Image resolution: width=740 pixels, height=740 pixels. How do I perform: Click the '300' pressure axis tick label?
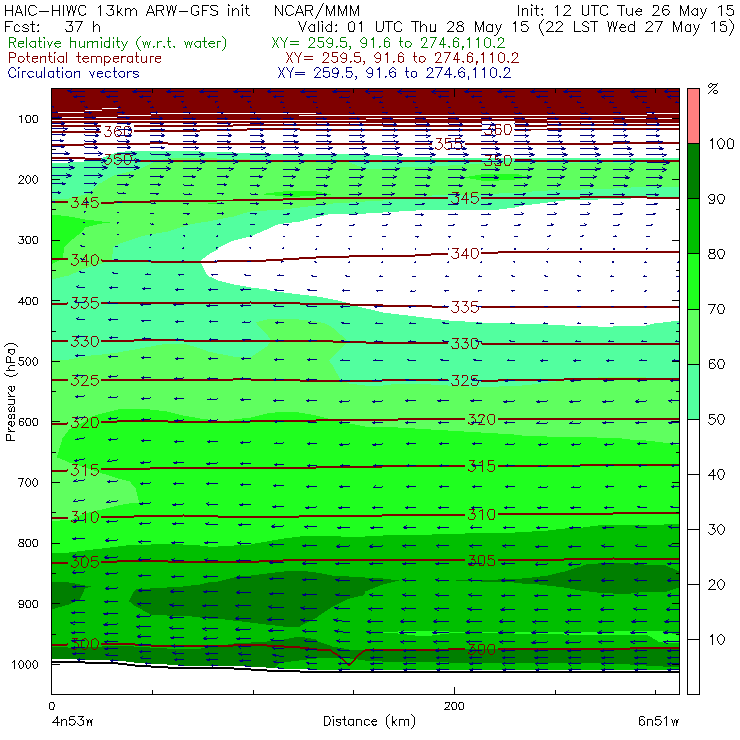[28, 240]
